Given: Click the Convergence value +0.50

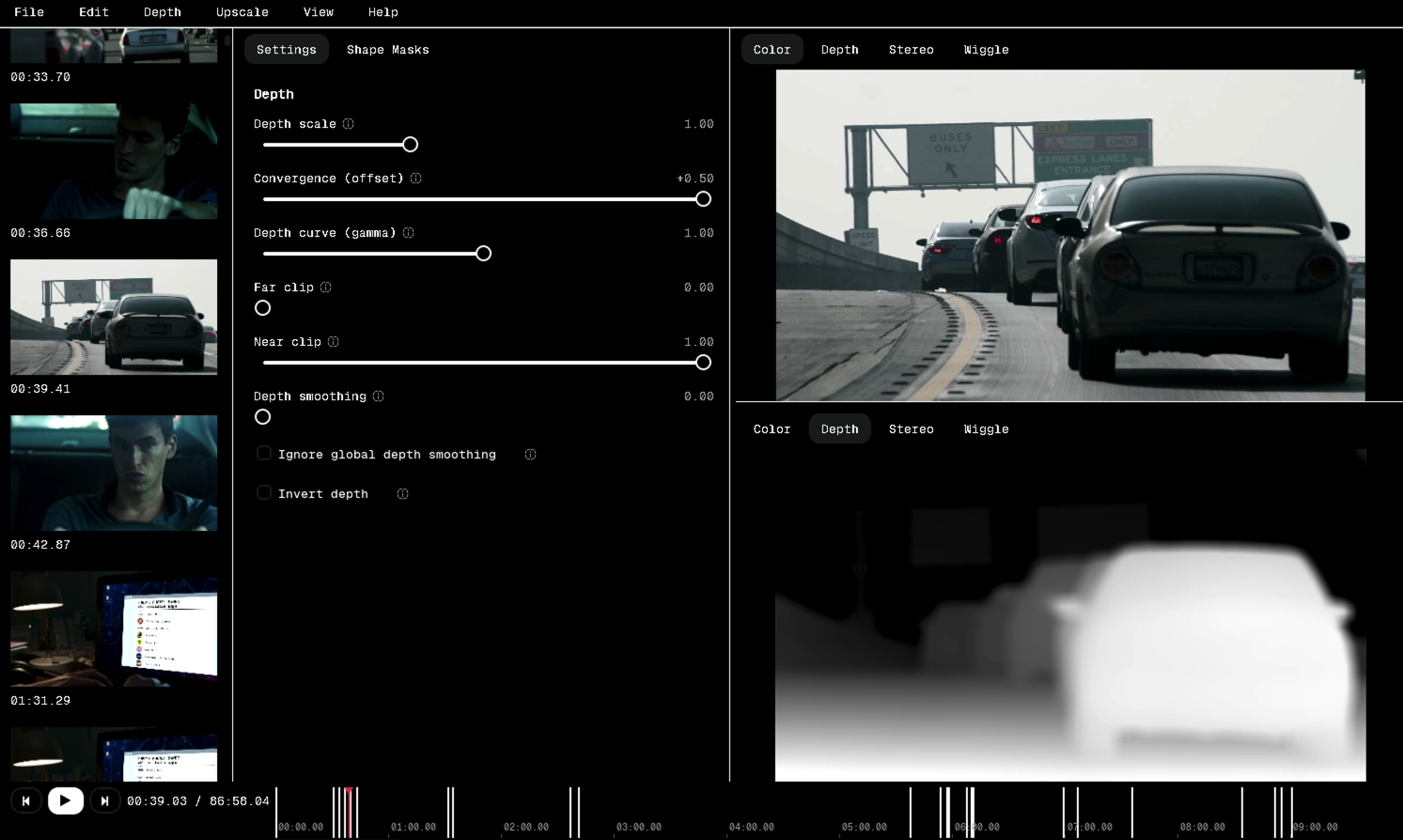Looking at the screenshot, I should pyautogui.click(x=695, y=179).
